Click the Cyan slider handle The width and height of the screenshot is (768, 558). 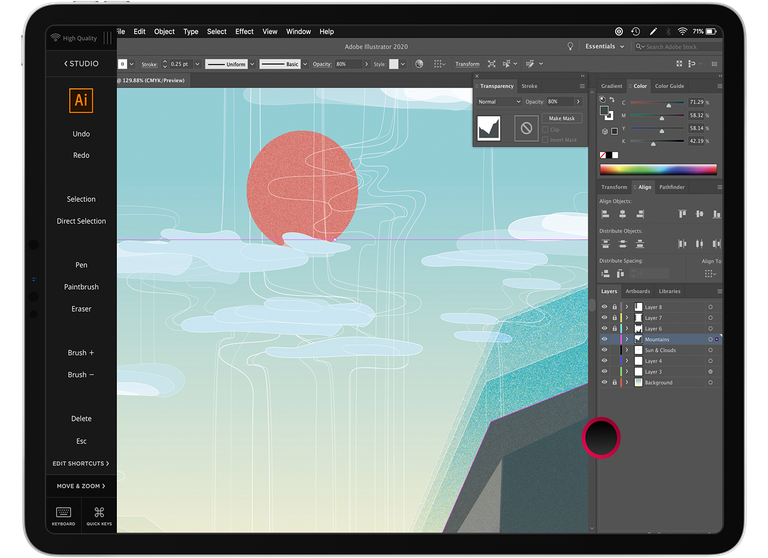pyautogui.click(x=669, y=105)
